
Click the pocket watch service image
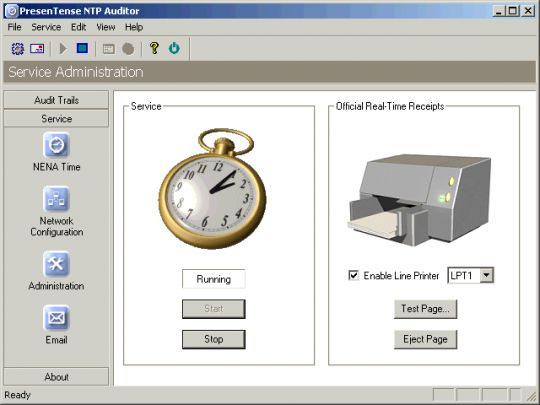pos(212,189)
